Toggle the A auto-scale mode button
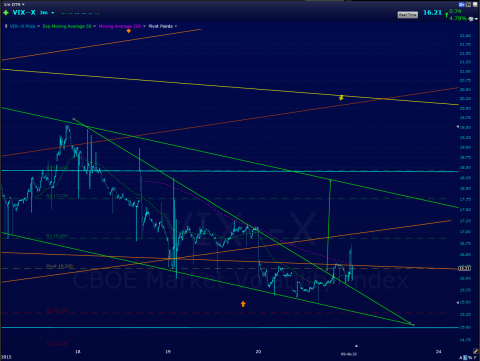This screenshot has width=480, height=361. click(461, 357)
